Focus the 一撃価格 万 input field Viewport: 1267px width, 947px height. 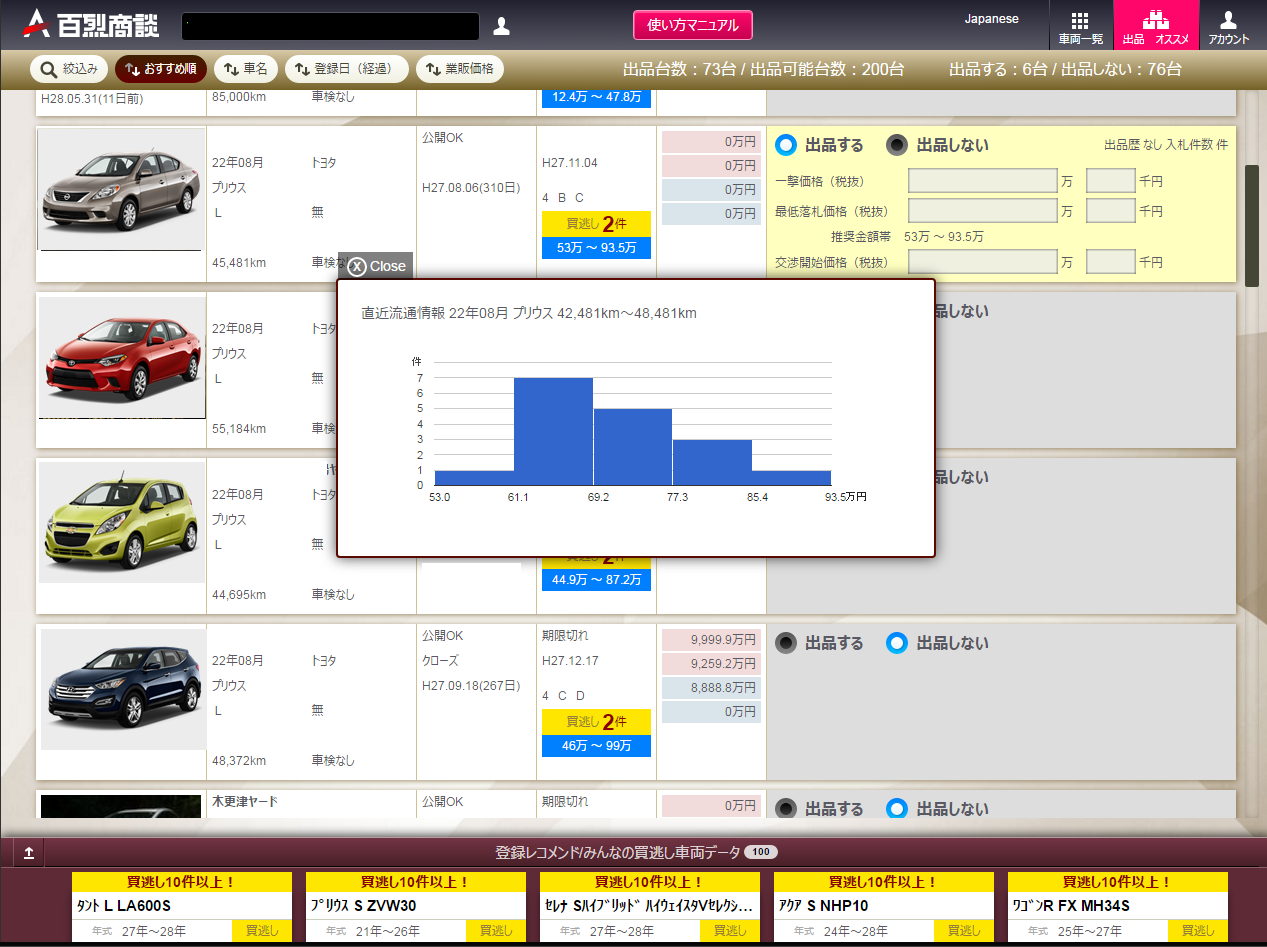[x=983, y=181]
